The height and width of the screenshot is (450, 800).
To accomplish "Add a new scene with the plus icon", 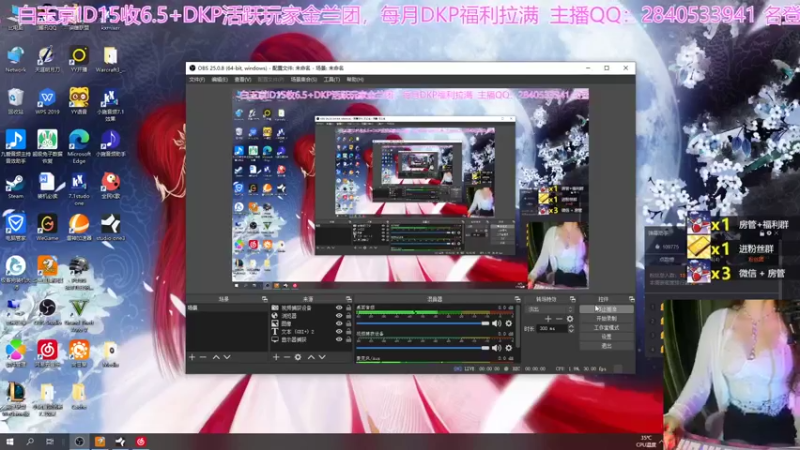I will click(x=192, y=357).
